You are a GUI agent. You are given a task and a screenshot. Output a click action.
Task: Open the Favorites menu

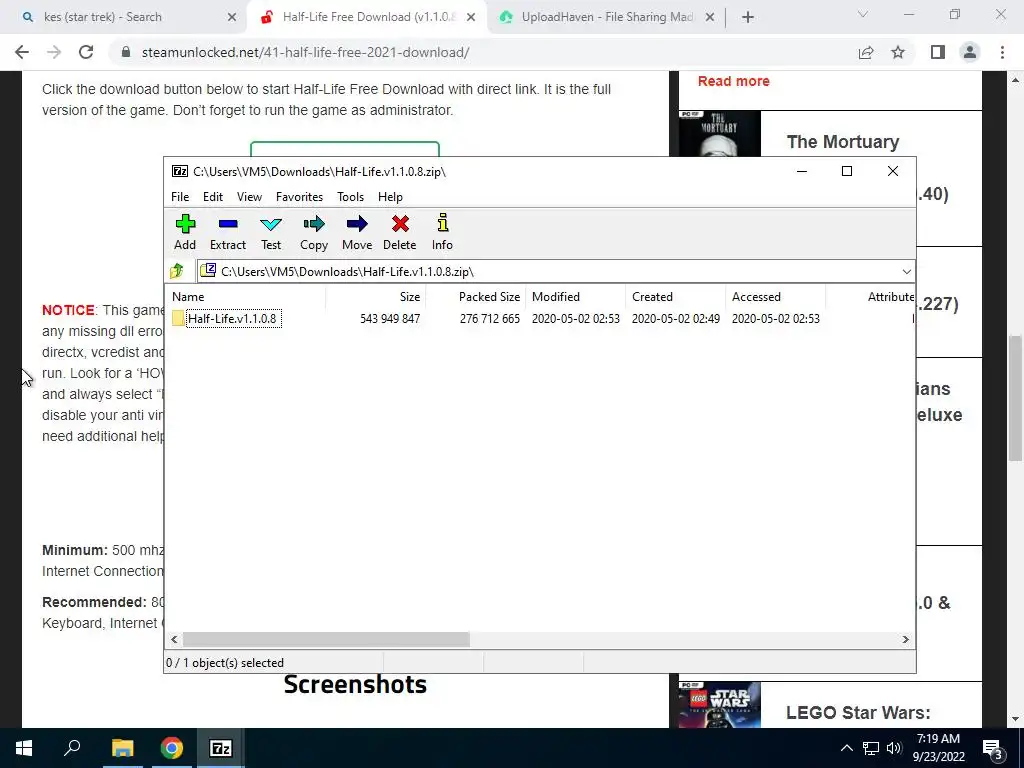299,197
